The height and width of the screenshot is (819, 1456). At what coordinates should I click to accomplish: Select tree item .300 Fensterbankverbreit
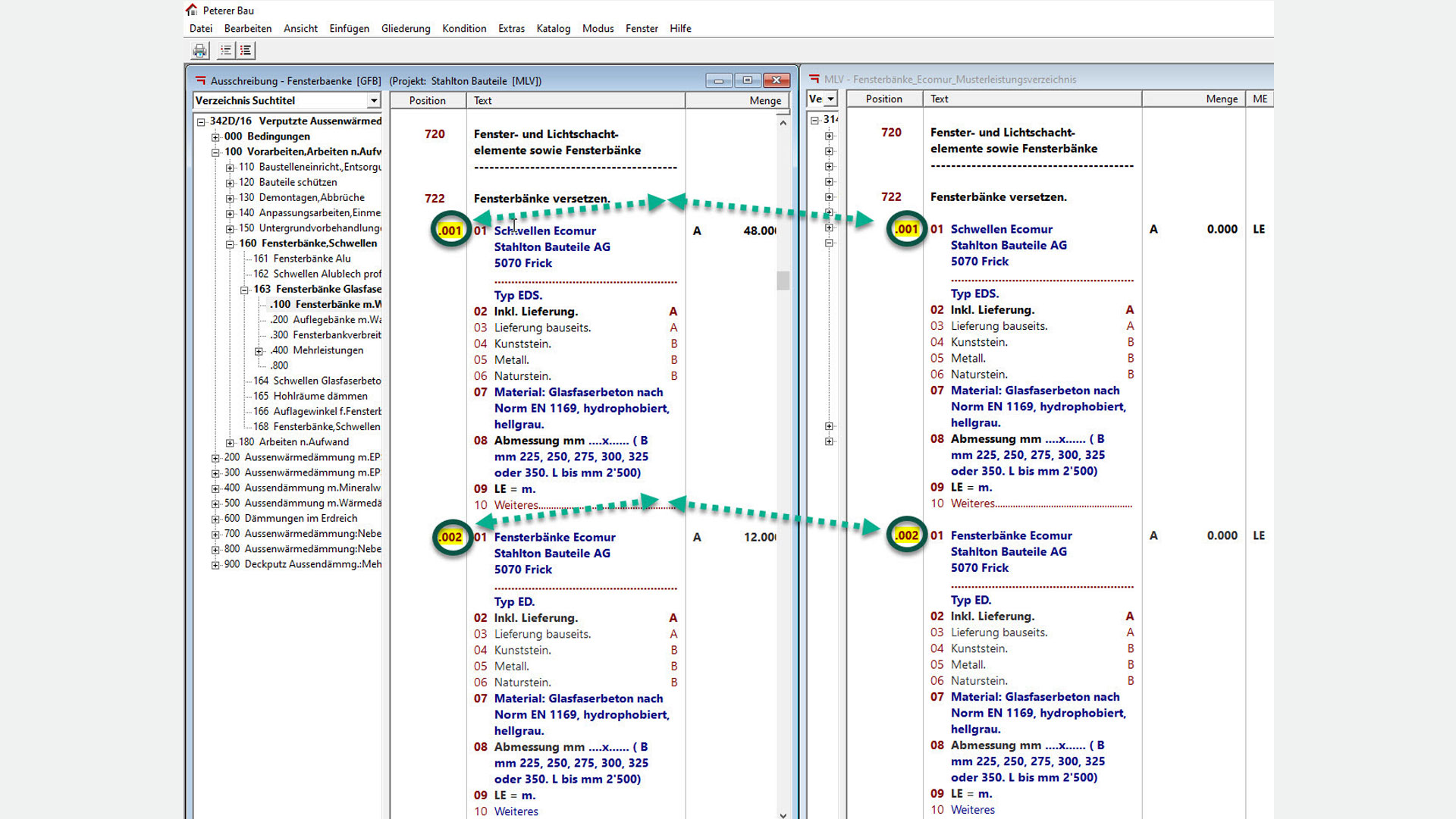point(325,334)
